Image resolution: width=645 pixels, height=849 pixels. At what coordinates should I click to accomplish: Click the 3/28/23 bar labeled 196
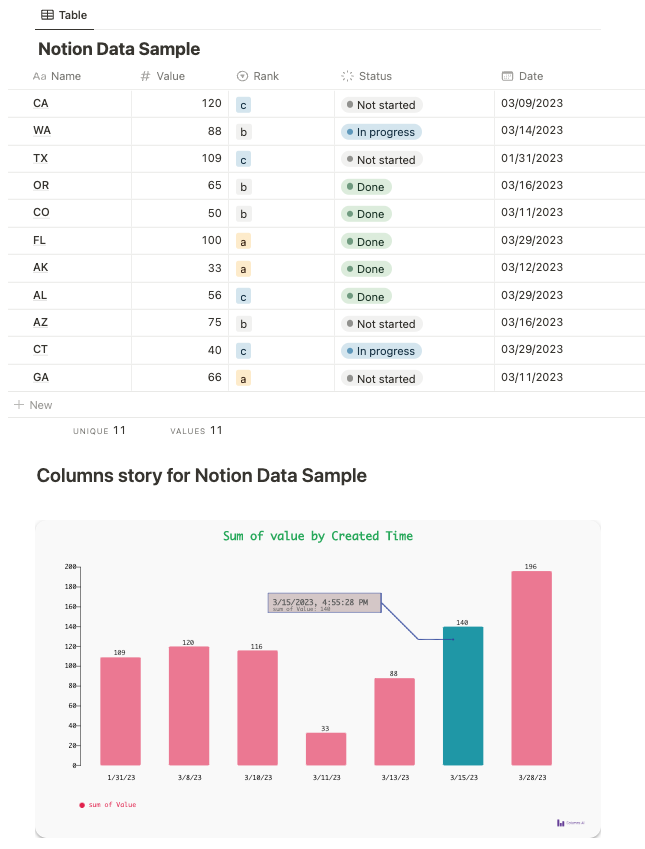point(532,668)
